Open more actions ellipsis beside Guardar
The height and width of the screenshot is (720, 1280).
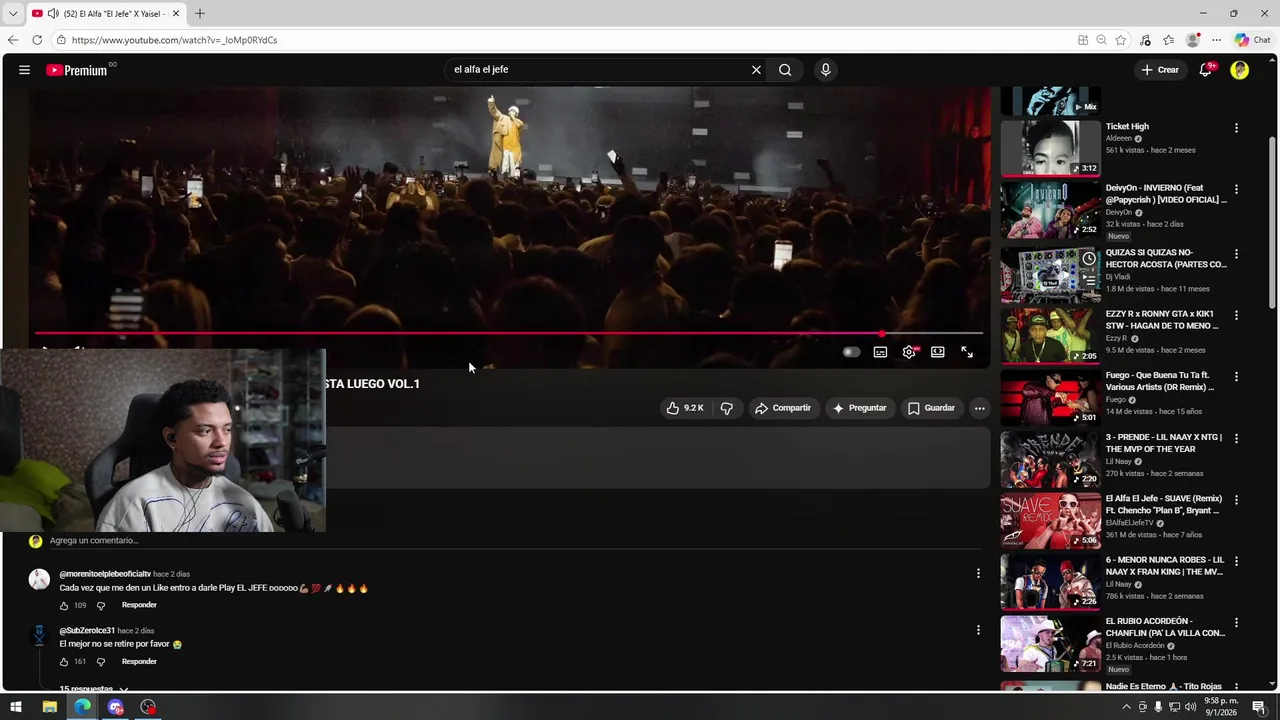[980, 408]
